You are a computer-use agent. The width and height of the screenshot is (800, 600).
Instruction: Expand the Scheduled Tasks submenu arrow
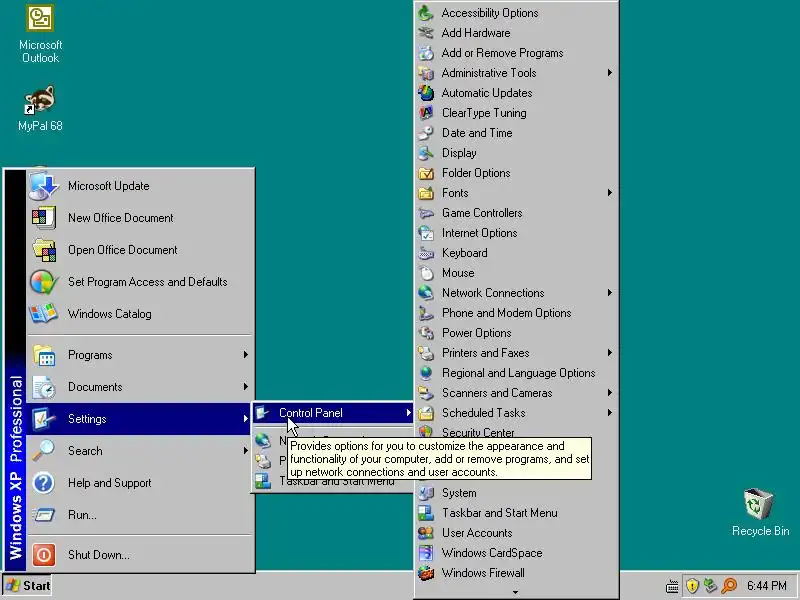pos(610,412)
